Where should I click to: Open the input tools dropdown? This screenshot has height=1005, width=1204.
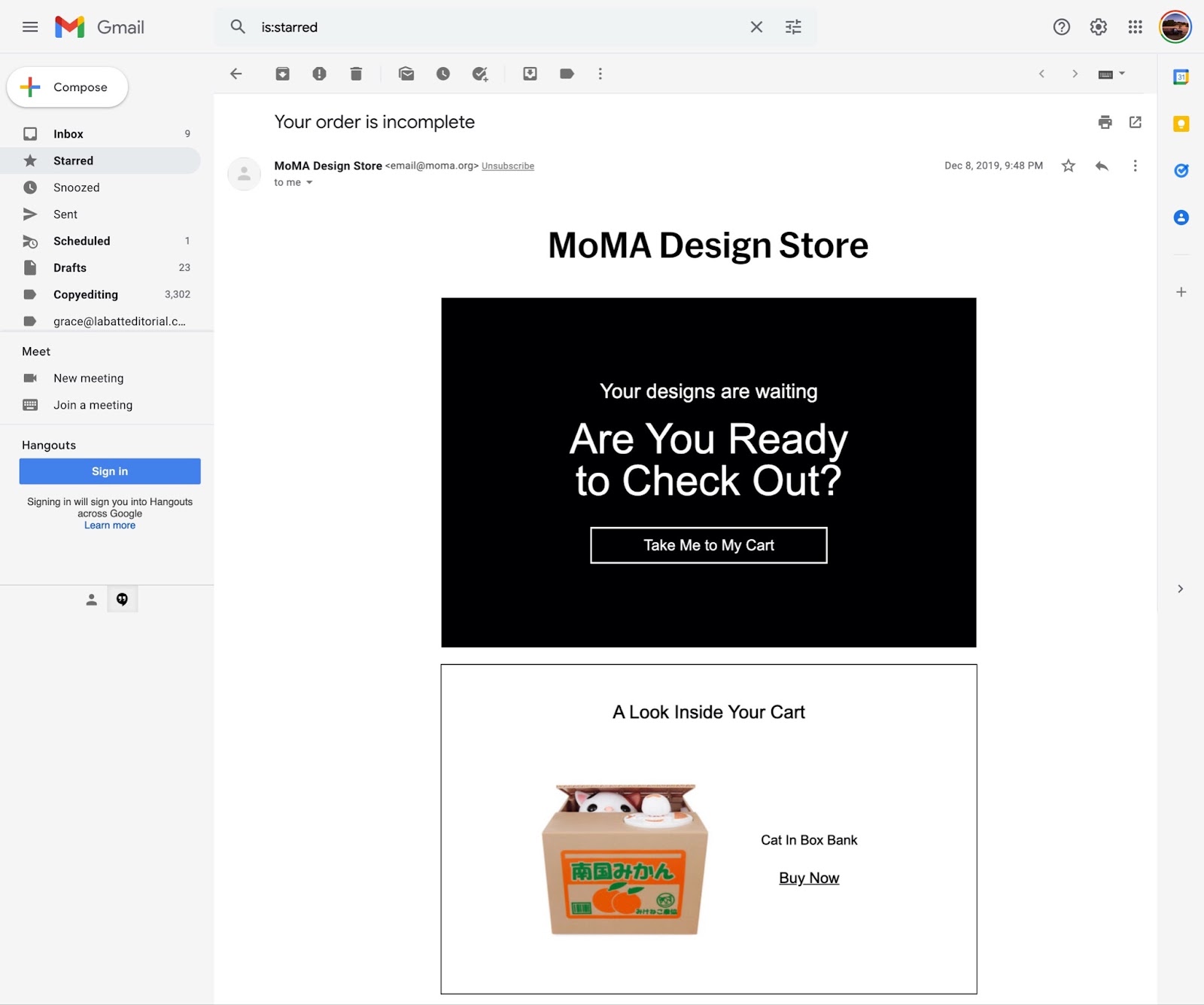[x=1111, y=74]
